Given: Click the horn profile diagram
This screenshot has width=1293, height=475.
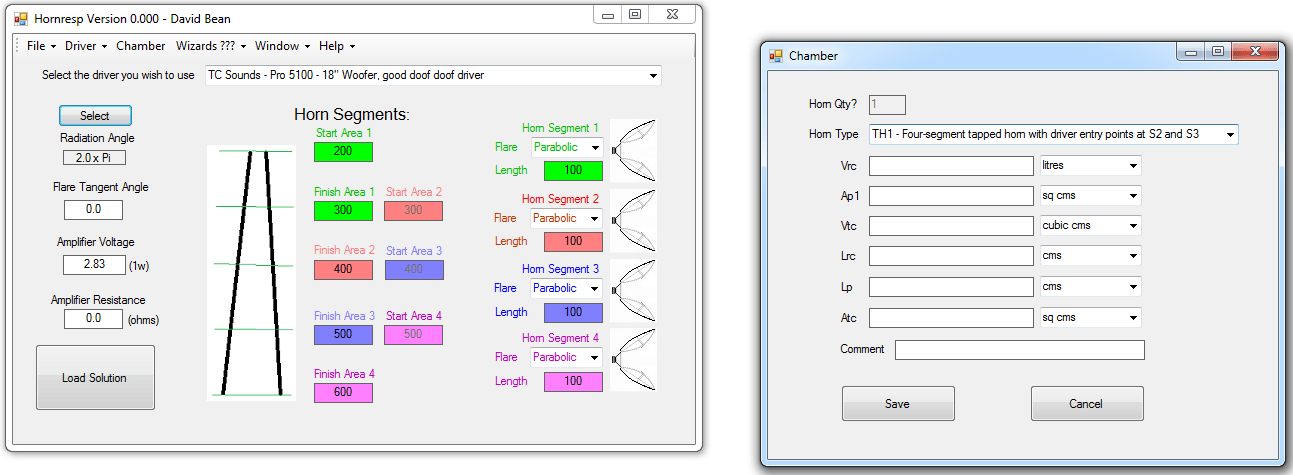Looking at the screenshot, I should click(251, 273).
